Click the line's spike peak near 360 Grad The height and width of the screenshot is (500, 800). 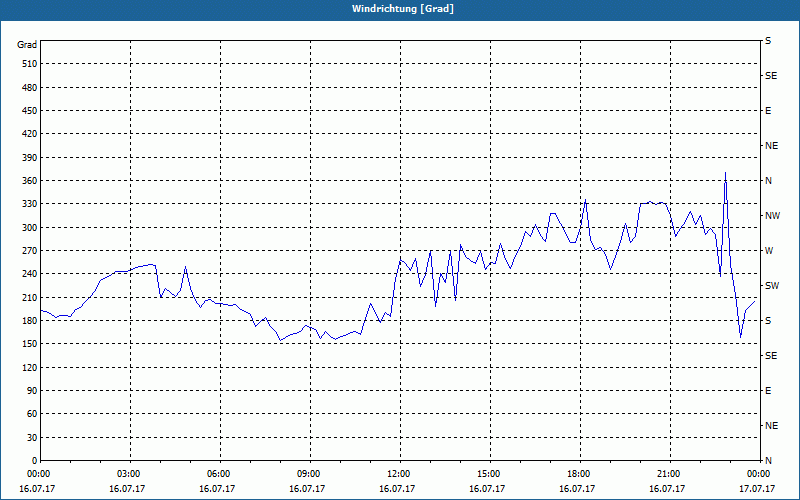[725, 173]
